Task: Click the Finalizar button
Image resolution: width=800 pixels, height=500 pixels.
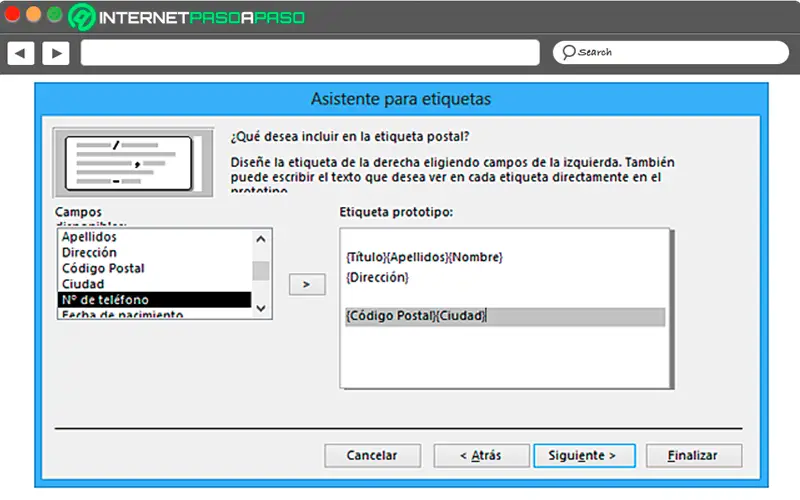Action: coord(694,456)
